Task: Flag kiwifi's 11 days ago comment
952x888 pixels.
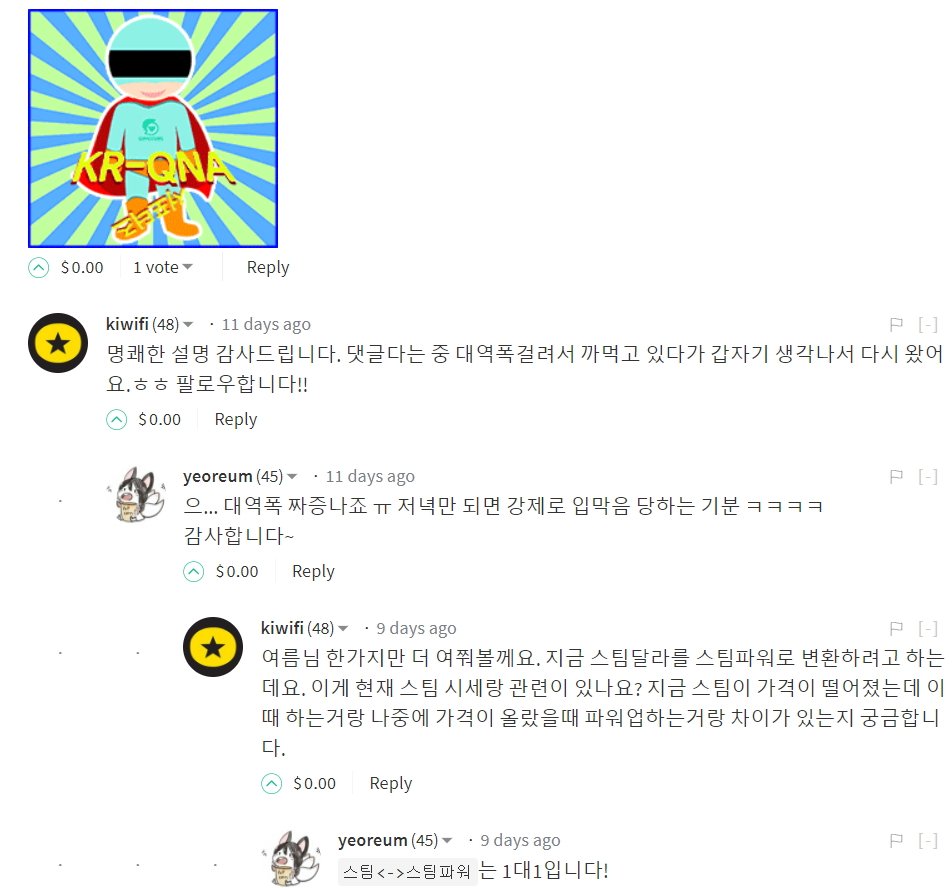Action: point(896,325)
